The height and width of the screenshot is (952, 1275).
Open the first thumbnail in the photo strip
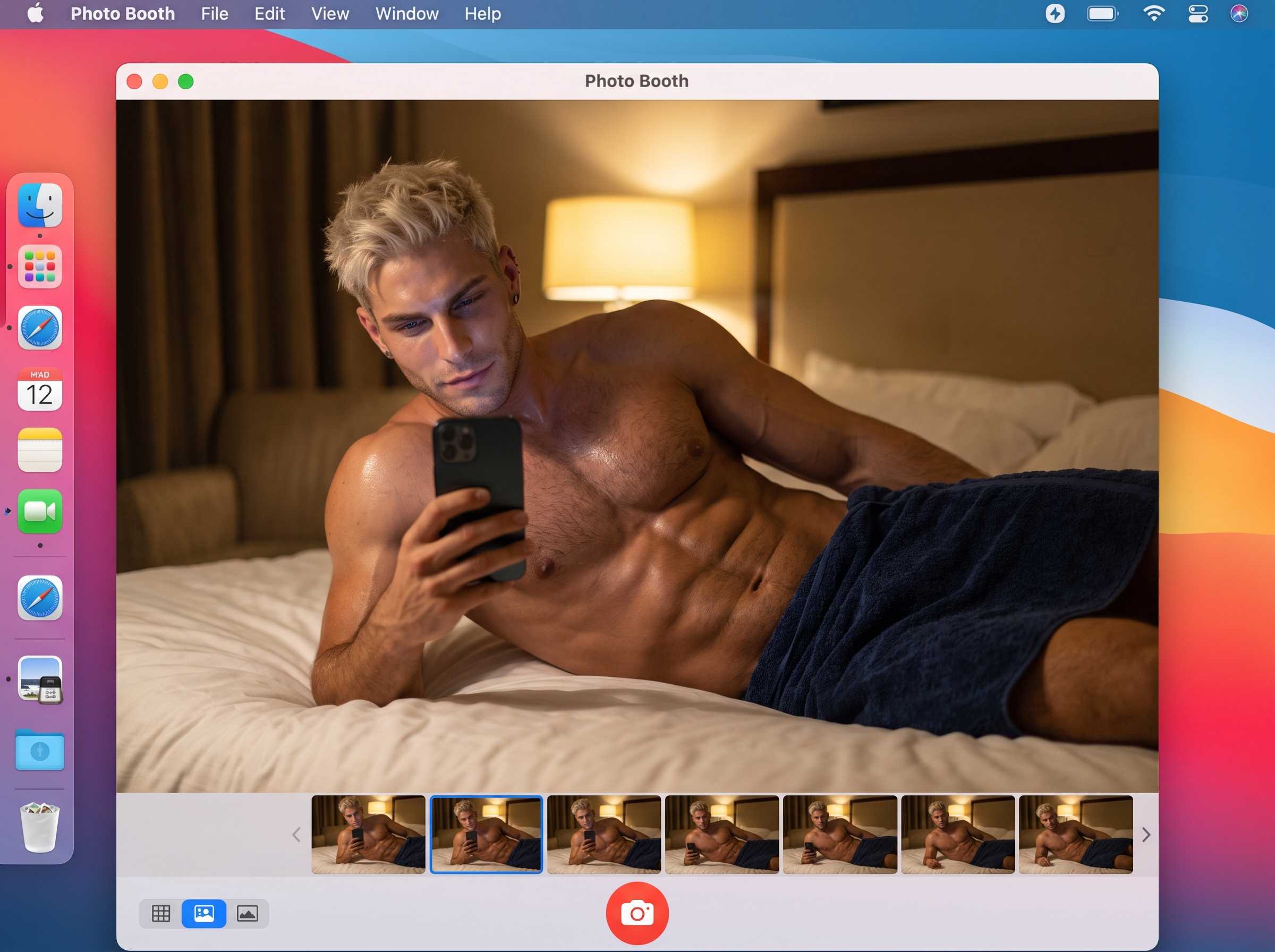[368, 835]
